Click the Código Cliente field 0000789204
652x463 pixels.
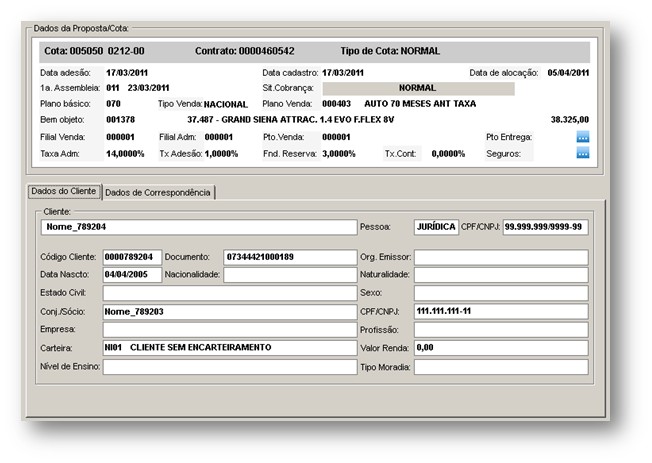[132, 257]
